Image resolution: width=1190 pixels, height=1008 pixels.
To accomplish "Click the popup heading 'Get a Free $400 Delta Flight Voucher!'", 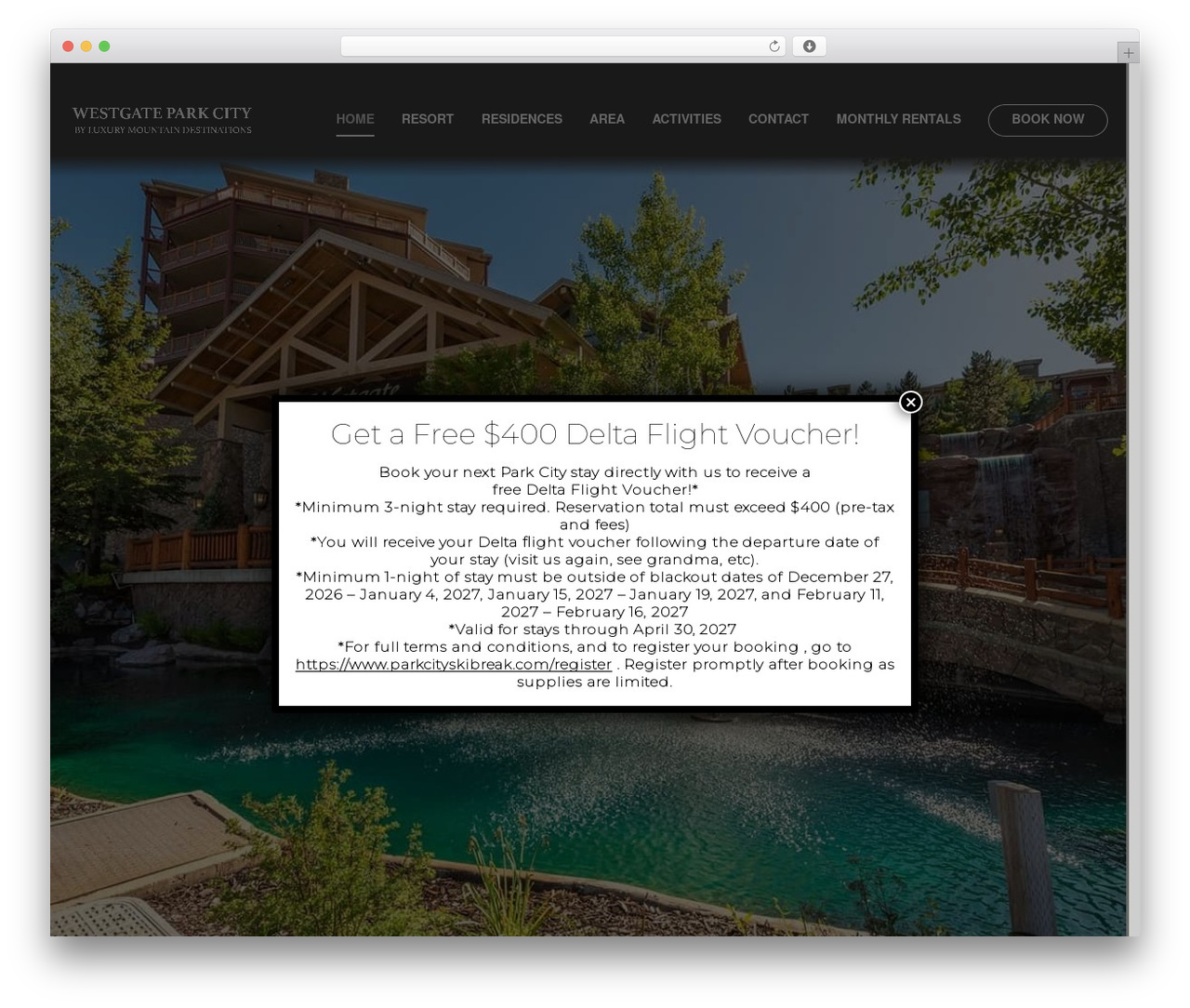I will coord(595,434).
